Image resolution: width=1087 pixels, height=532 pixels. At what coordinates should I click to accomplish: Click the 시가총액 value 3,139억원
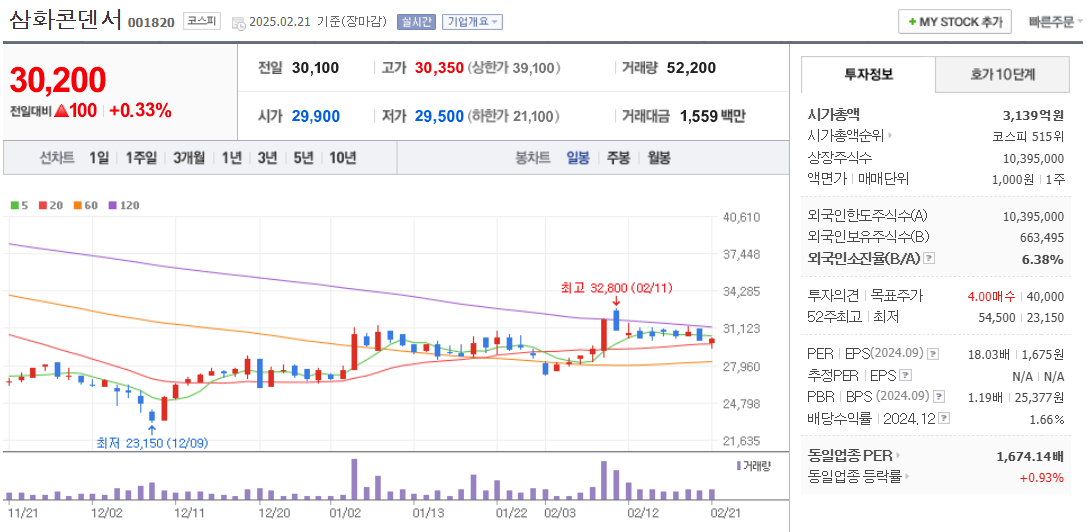1034,115
